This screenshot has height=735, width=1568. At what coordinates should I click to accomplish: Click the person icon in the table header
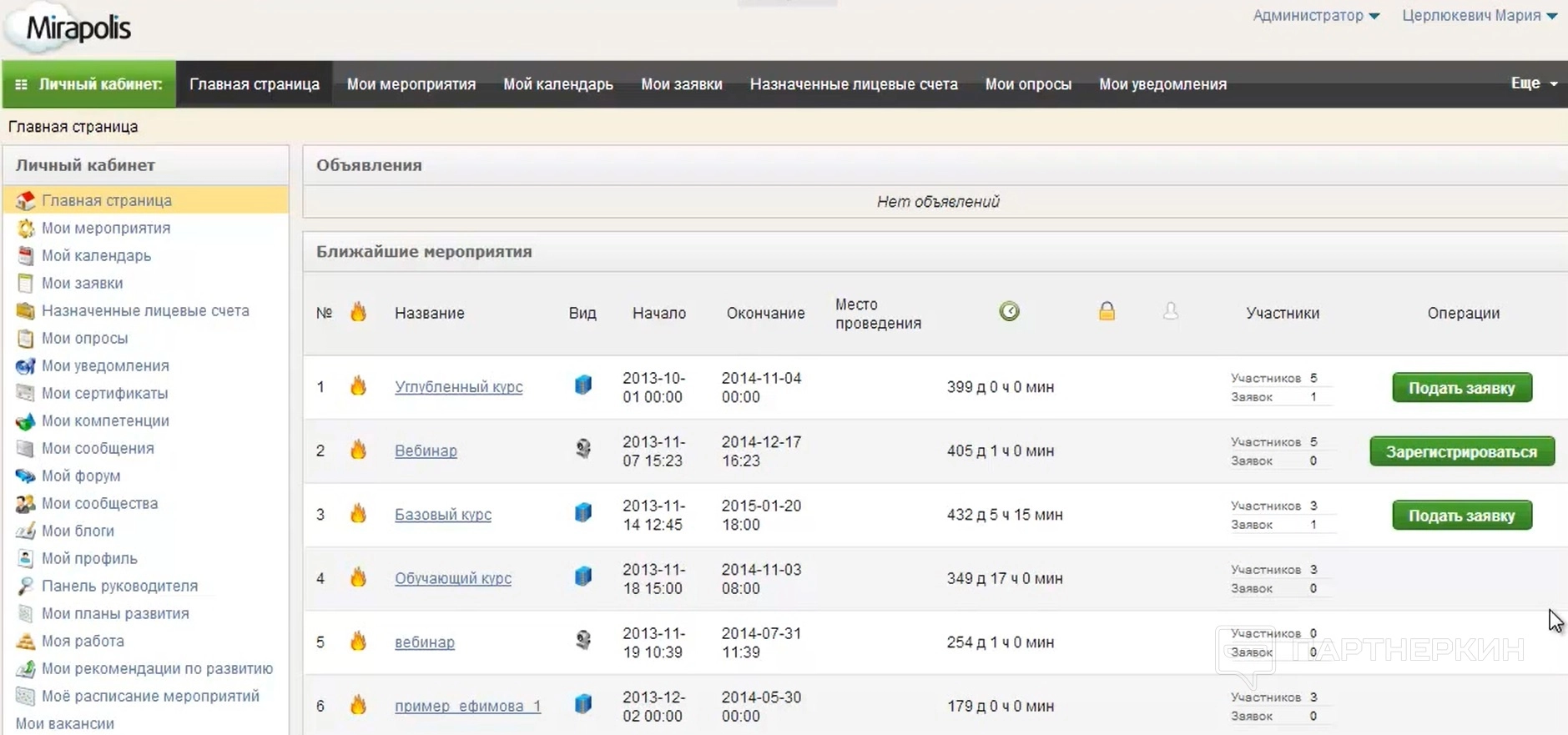pyautogui.click(x=1171, y=311)
